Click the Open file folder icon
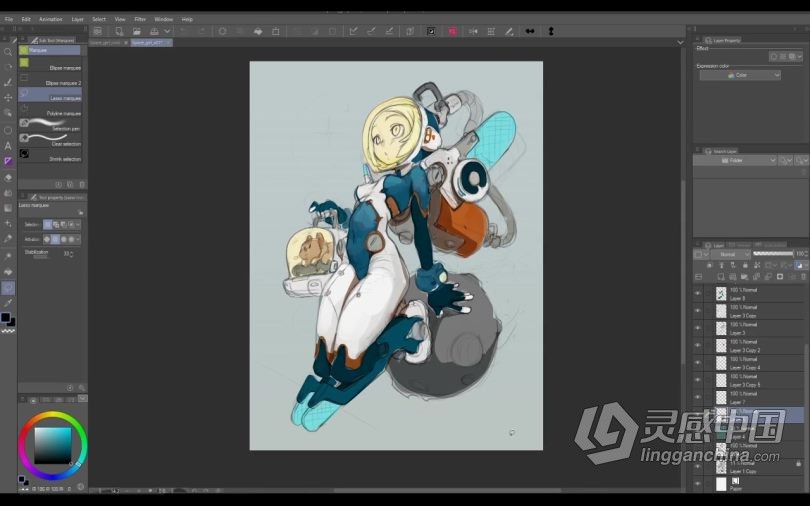The image size is (810, 506). [136, 31]
